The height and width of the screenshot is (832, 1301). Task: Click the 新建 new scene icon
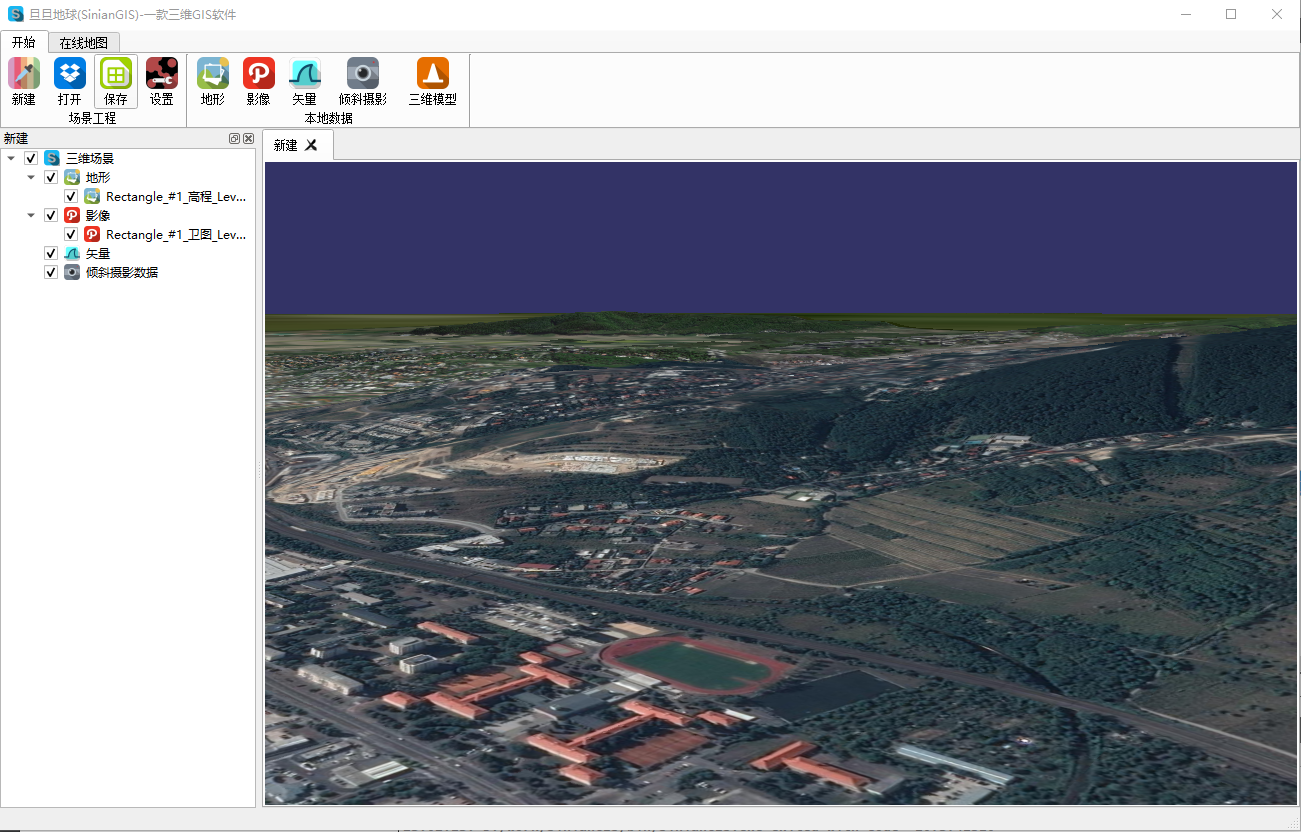pyautogui.click(x=24, y=73)
